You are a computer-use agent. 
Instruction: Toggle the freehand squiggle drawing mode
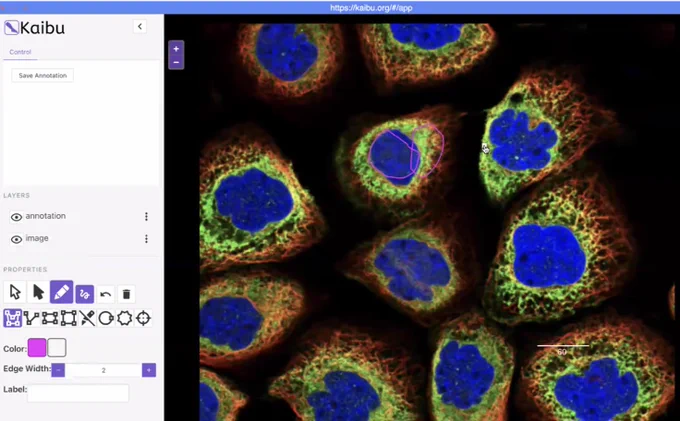coord(85,294)
